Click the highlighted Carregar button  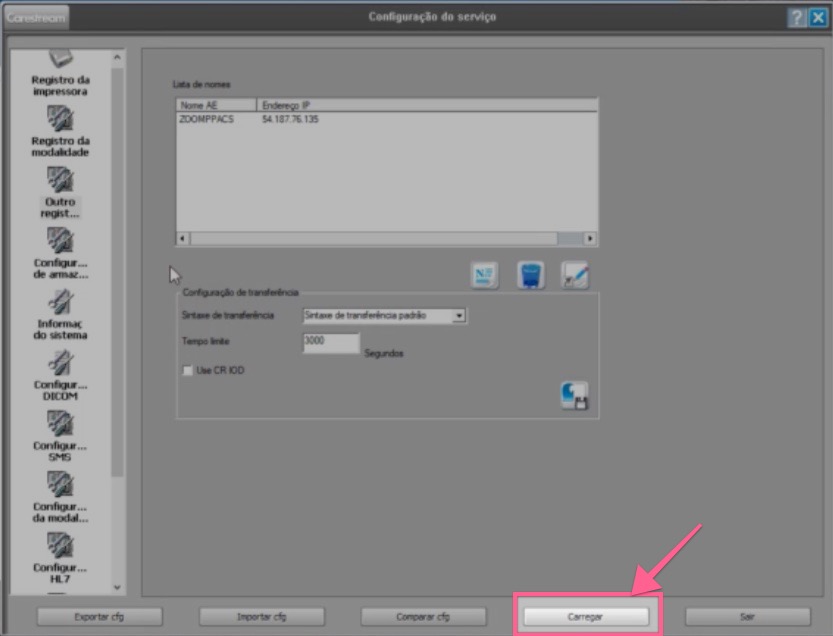pos(588,616)
